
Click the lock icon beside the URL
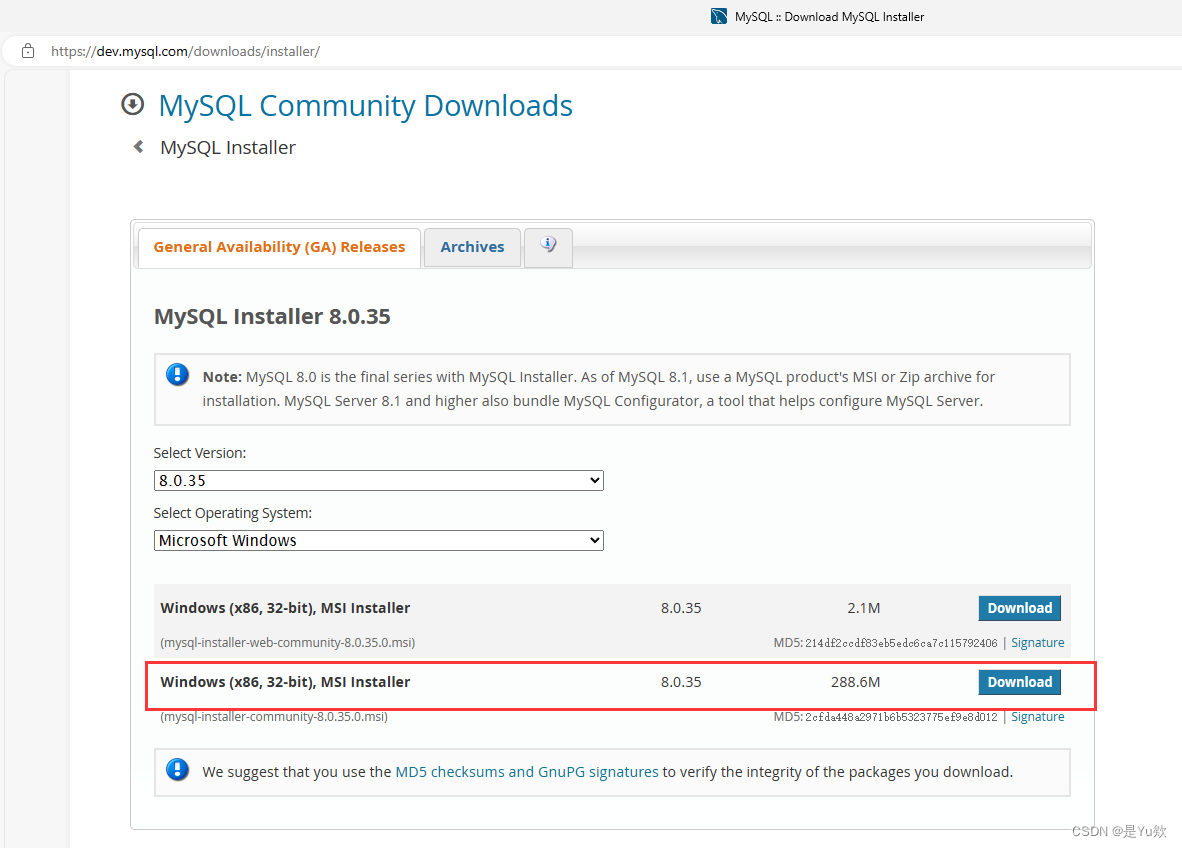(28, 51)
